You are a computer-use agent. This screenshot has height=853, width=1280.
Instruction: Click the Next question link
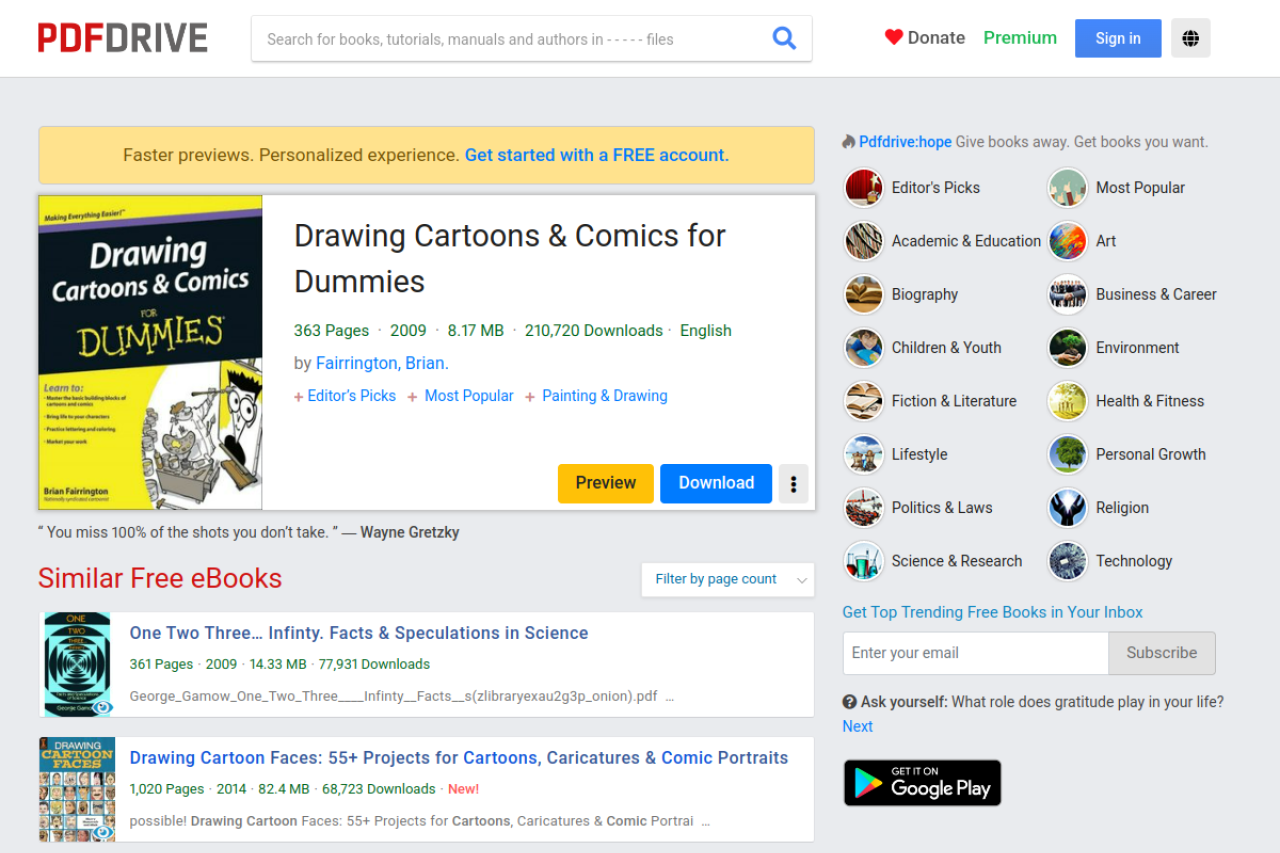[858, 726]
